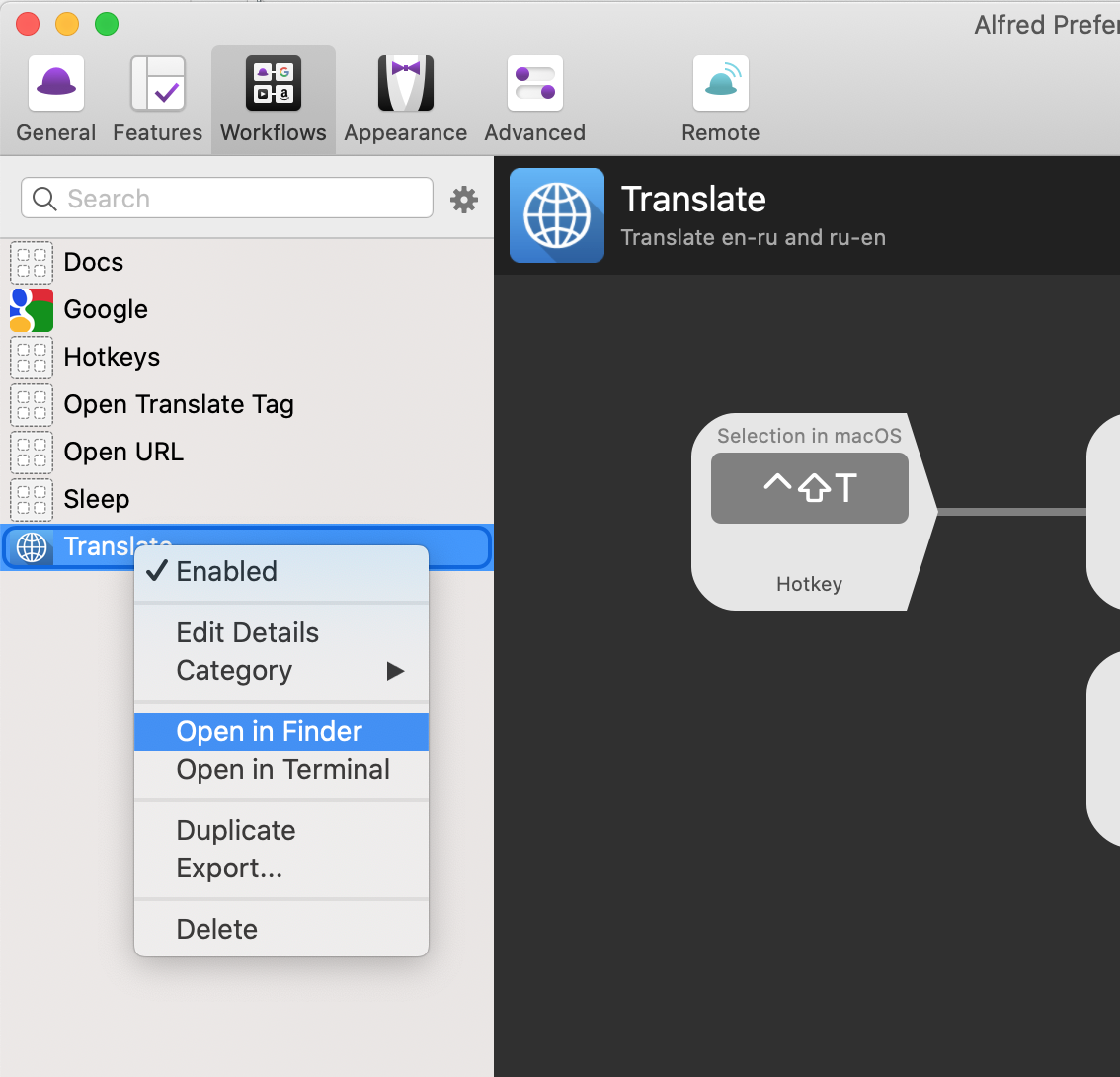Click the Google workflow icon
This screenshot has height=1077, width=1120.
coord(32,310)
